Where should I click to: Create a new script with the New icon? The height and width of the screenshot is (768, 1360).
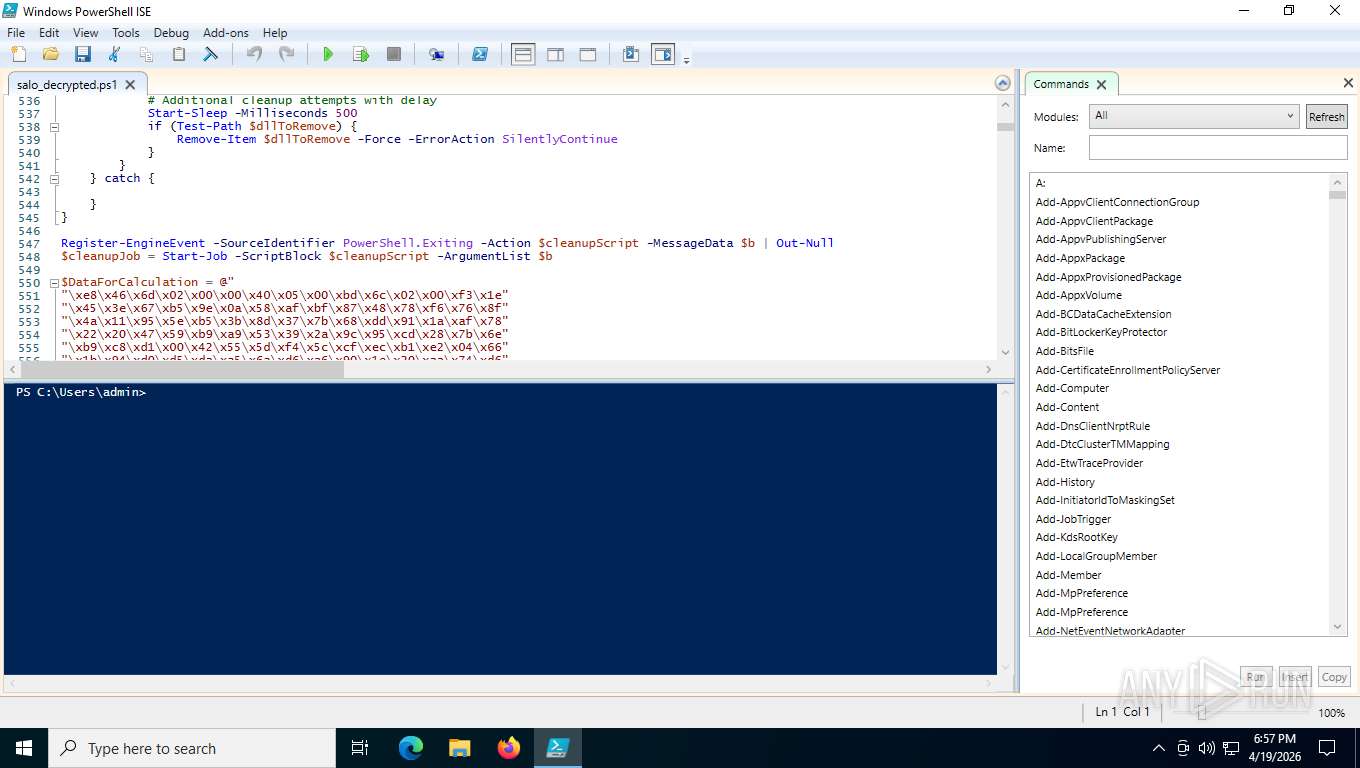(x=18, y=54)
